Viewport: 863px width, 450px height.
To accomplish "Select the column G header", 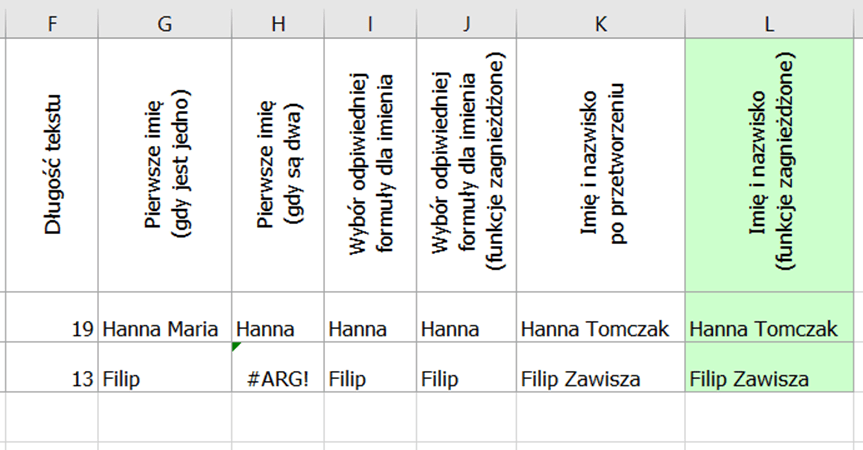I will coord(165,19).
